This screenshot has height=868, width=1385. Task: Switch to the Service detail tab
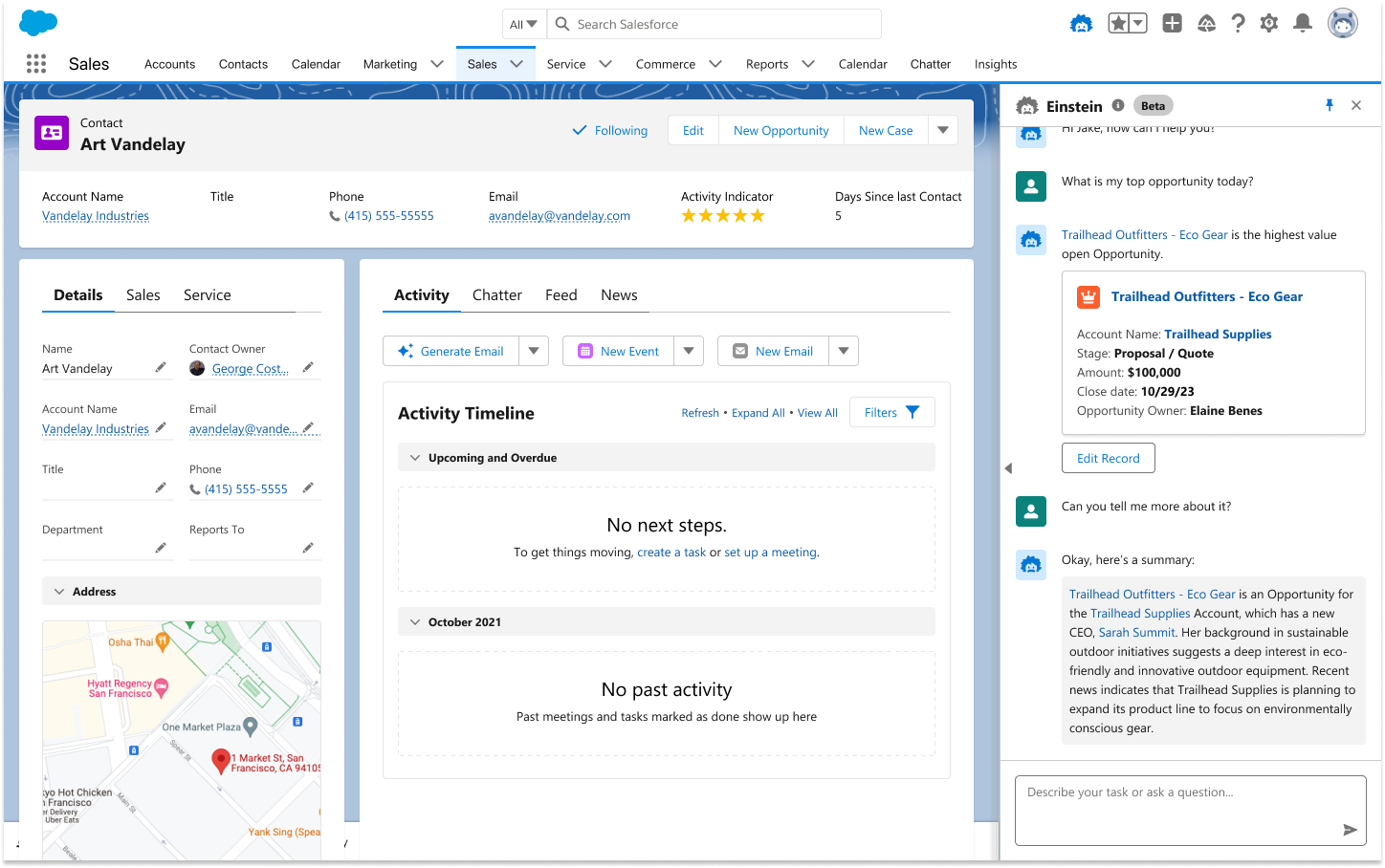pyautogui.click(x=208, y=295)
